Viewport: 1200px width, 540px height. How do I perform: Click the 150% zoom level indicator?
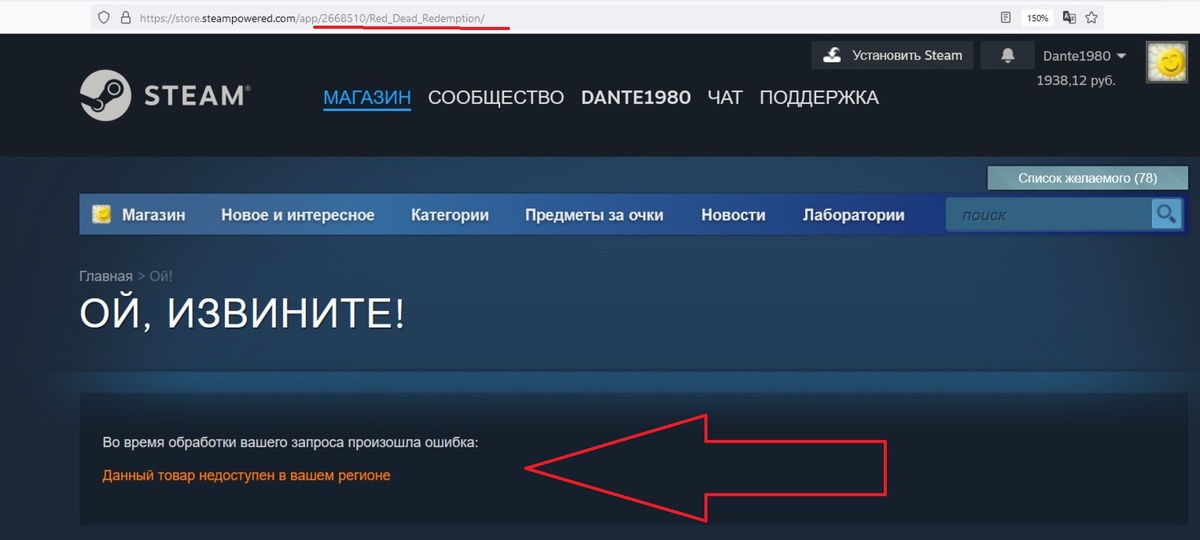pos(1037,18)
